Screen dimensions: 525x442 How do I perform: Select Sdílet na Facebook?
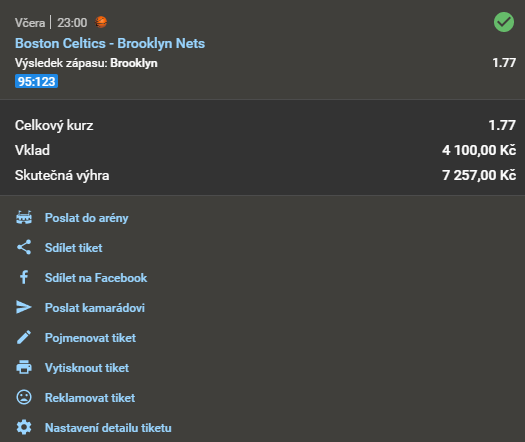pyautogui.click(x=96, y=278)
